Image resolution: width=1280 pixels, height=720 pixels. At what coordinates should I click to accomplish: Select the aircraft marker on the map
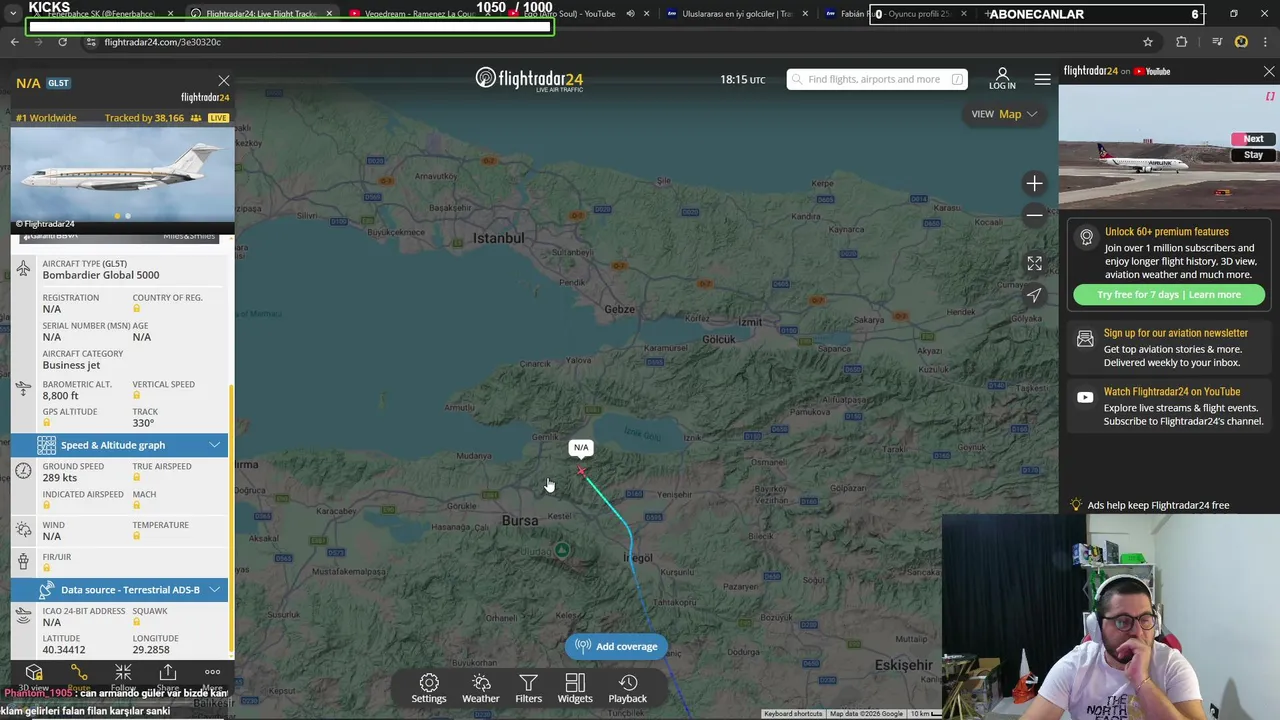pyautogui.click(x=581, y=470)
